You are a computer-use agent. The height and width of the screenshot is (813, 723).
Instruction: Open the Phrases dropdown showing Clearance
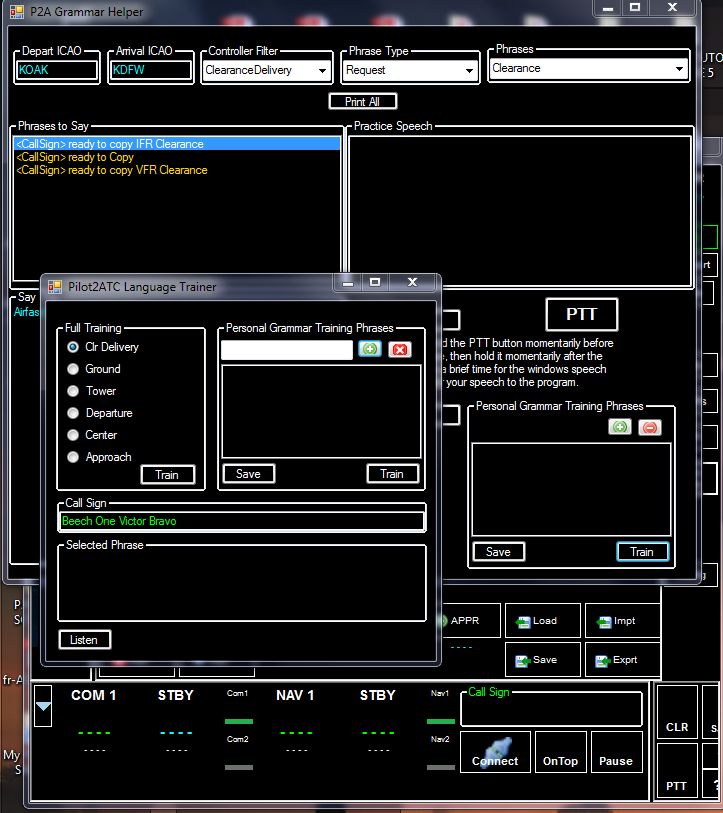[x=679, y=68]
